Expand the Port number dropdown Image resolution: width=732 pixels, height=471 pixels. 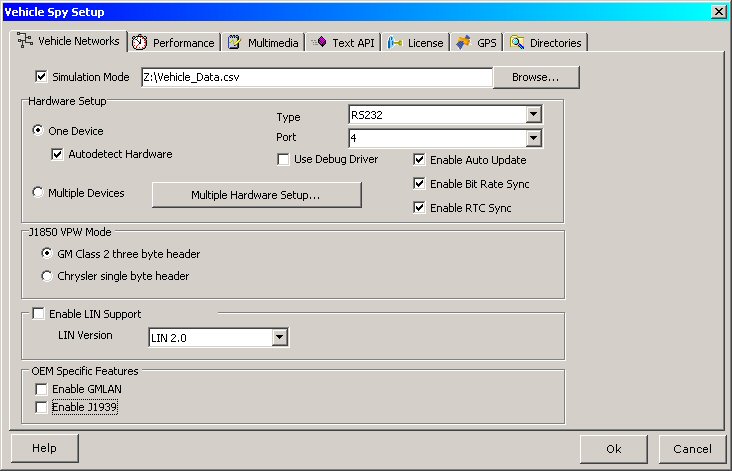(533, 138)
